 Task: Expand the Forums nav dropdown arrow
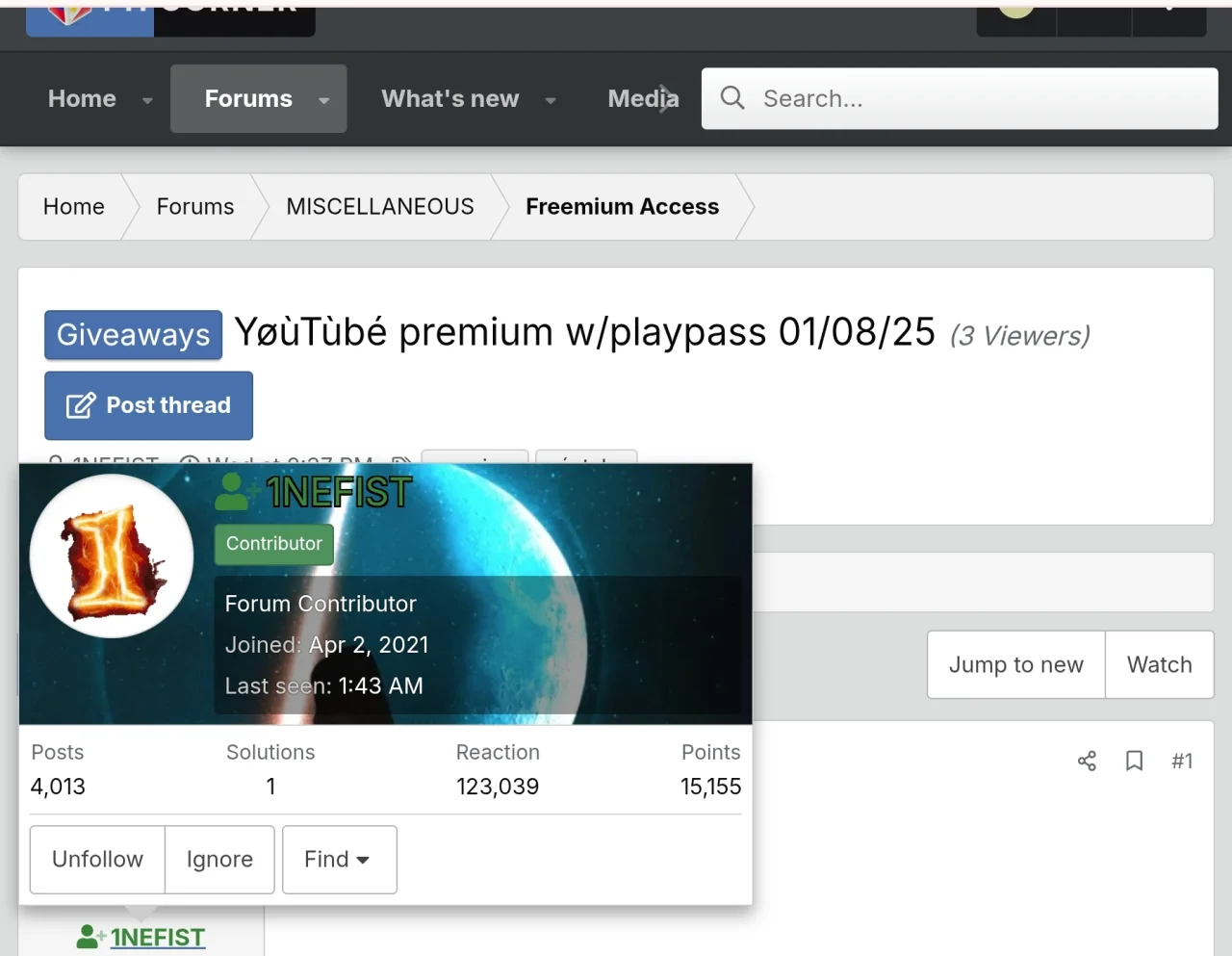click(x=324, y=99)
